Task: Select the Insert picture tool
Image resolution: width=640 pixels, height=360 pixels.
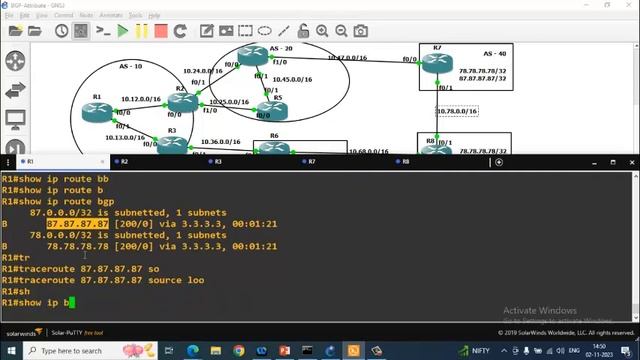Action: 226,31
